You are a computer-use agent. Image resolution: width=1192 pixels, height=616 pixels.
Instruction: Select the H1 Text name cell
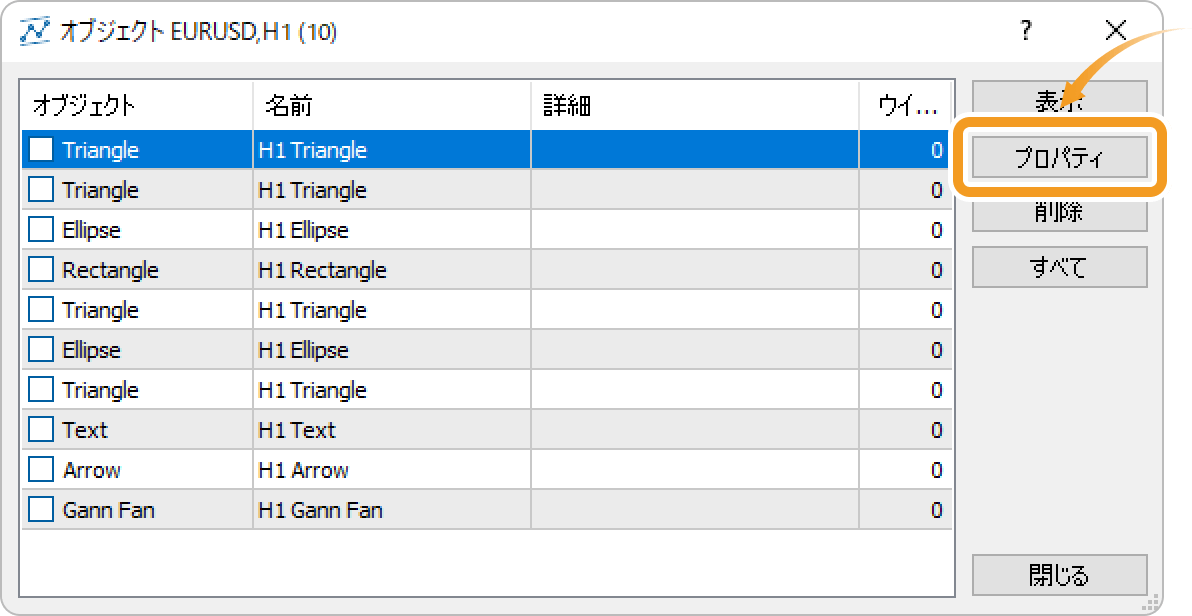[x=392, y=430]
